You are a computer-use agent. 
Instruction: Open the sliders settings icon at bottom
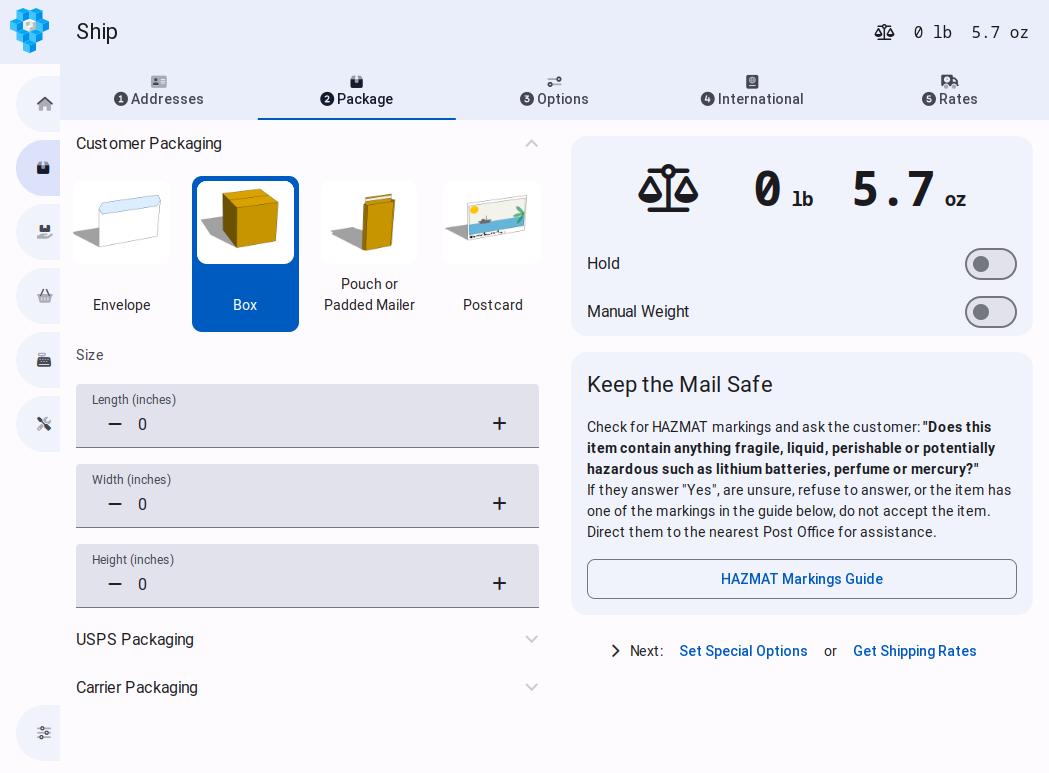coord(44,732)
